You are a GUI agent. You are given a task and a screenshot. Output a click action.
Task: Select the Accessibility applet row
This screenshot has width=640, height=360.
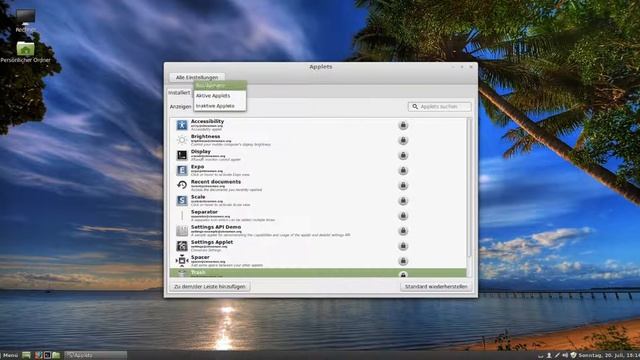pos(318,125)
